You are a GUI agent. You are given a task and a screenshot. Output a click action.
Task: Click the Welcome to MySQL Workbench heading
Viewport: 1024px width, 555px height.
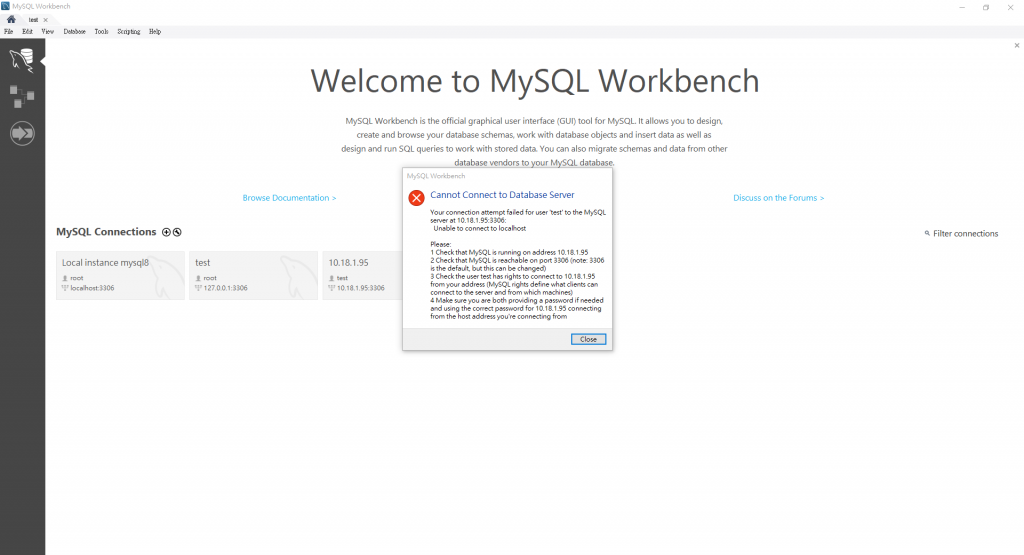coord(535,81)
